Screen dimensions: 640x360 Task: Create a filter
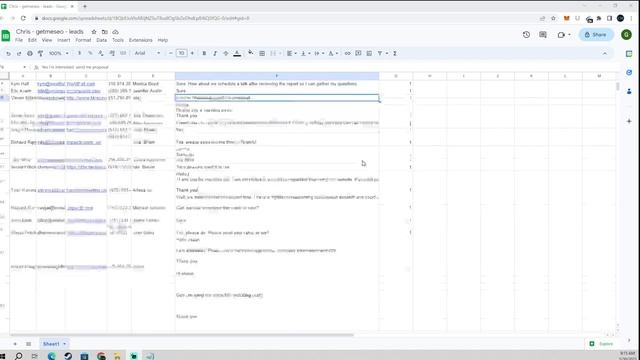(380, 53)
